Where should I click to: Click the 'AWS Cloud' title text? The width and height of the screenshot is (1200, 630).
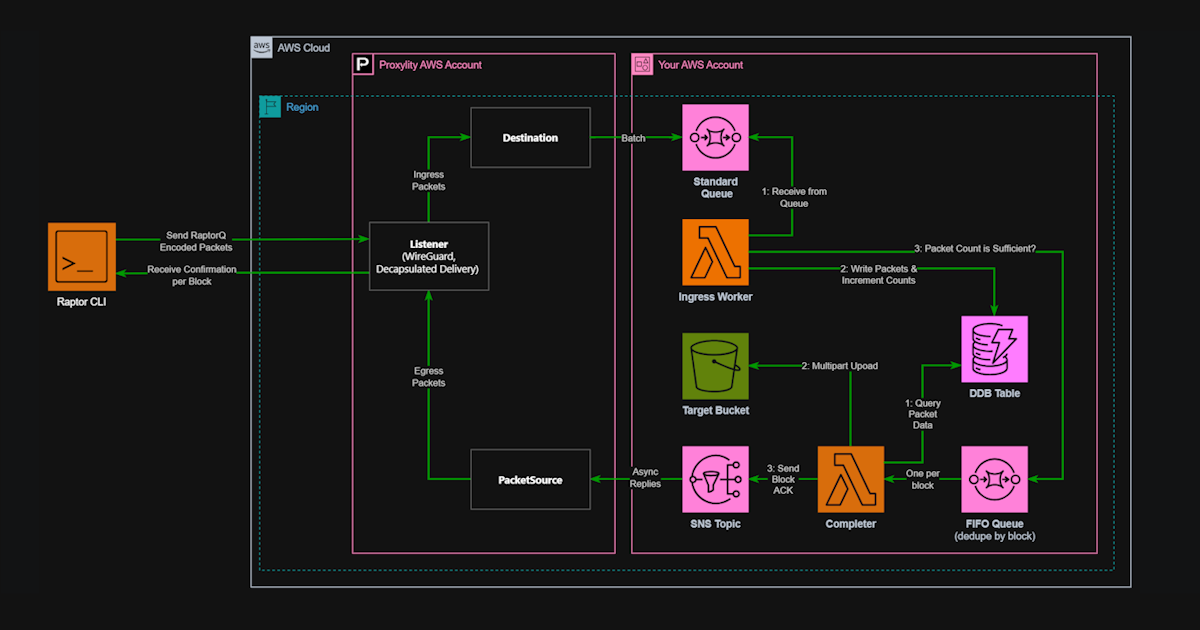pyautogui.click(x=305, y=48)
